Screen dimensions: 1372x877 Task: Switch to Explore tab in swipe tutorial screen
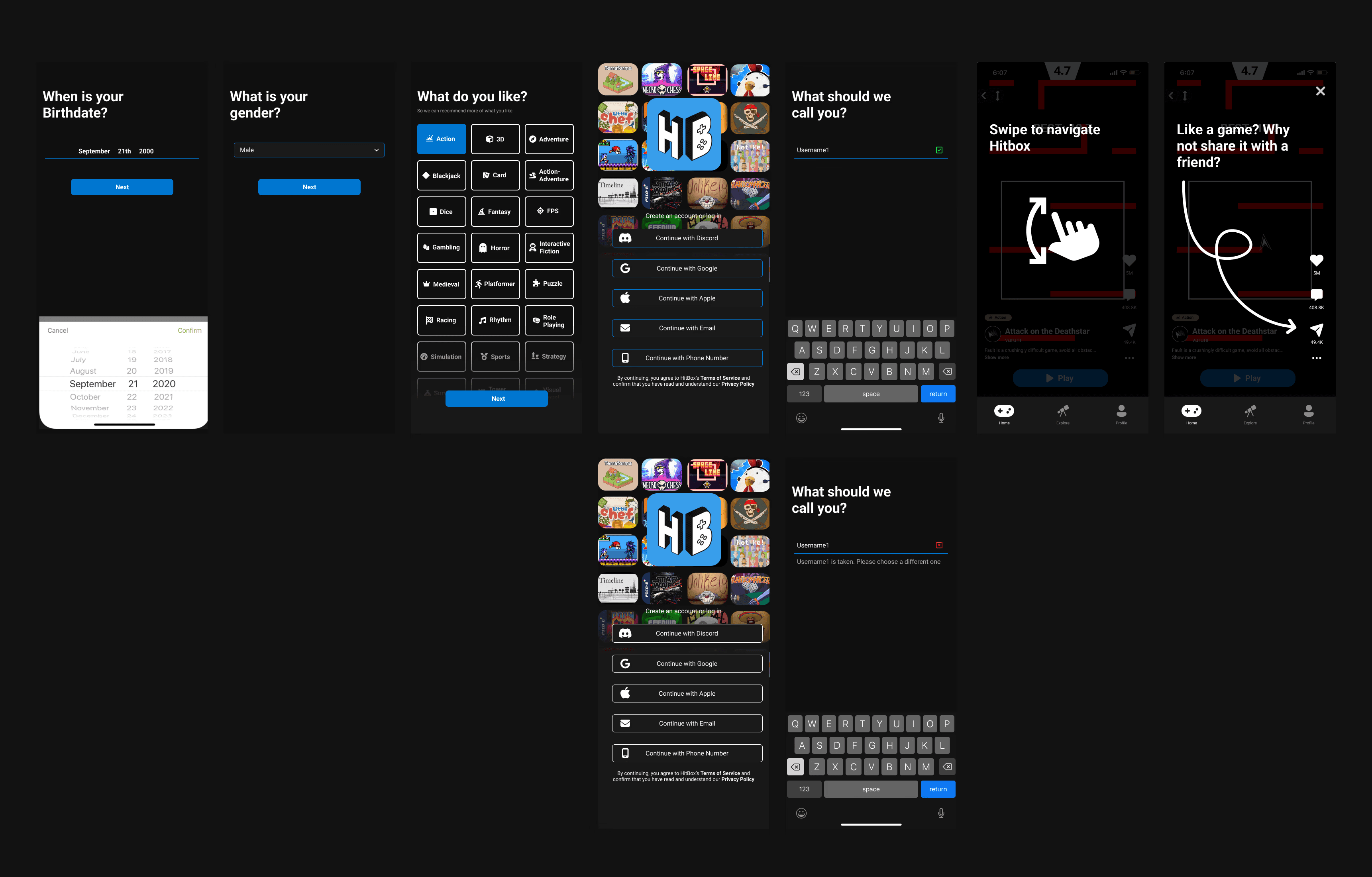[1063, 414]
